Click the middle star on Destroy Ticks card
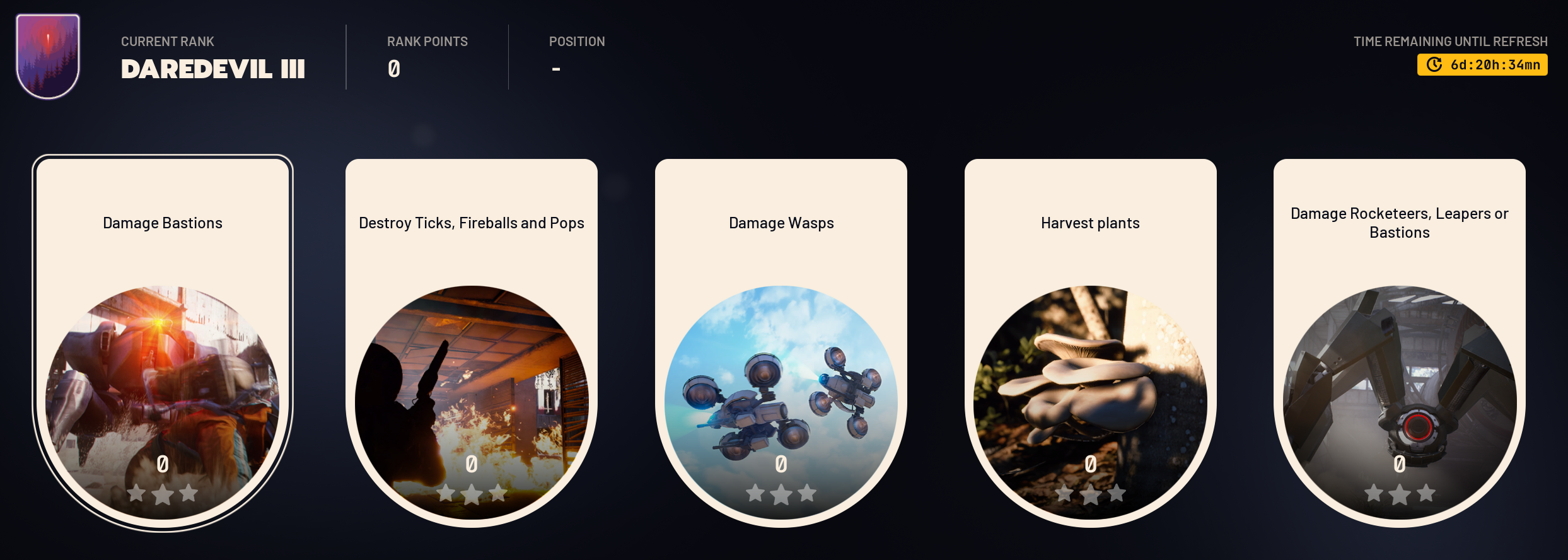Image resolution: width=1568 pixels, height=560 pixels. click(472, 494)
